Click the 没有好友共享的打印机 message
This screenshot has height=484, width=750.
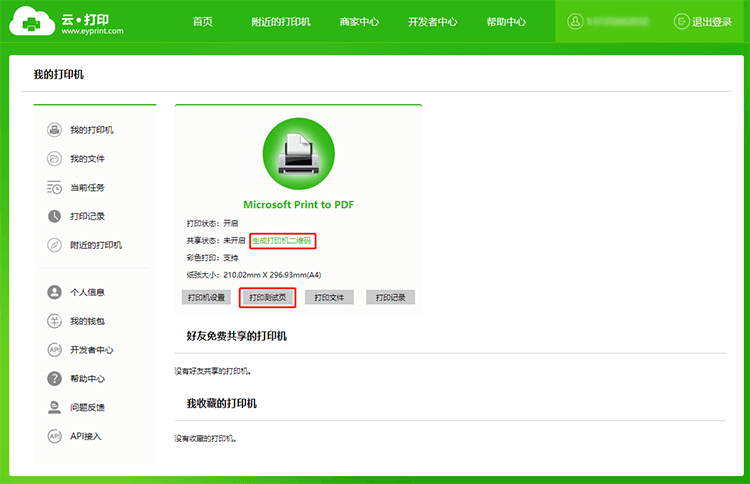click(x=213, y=371)
